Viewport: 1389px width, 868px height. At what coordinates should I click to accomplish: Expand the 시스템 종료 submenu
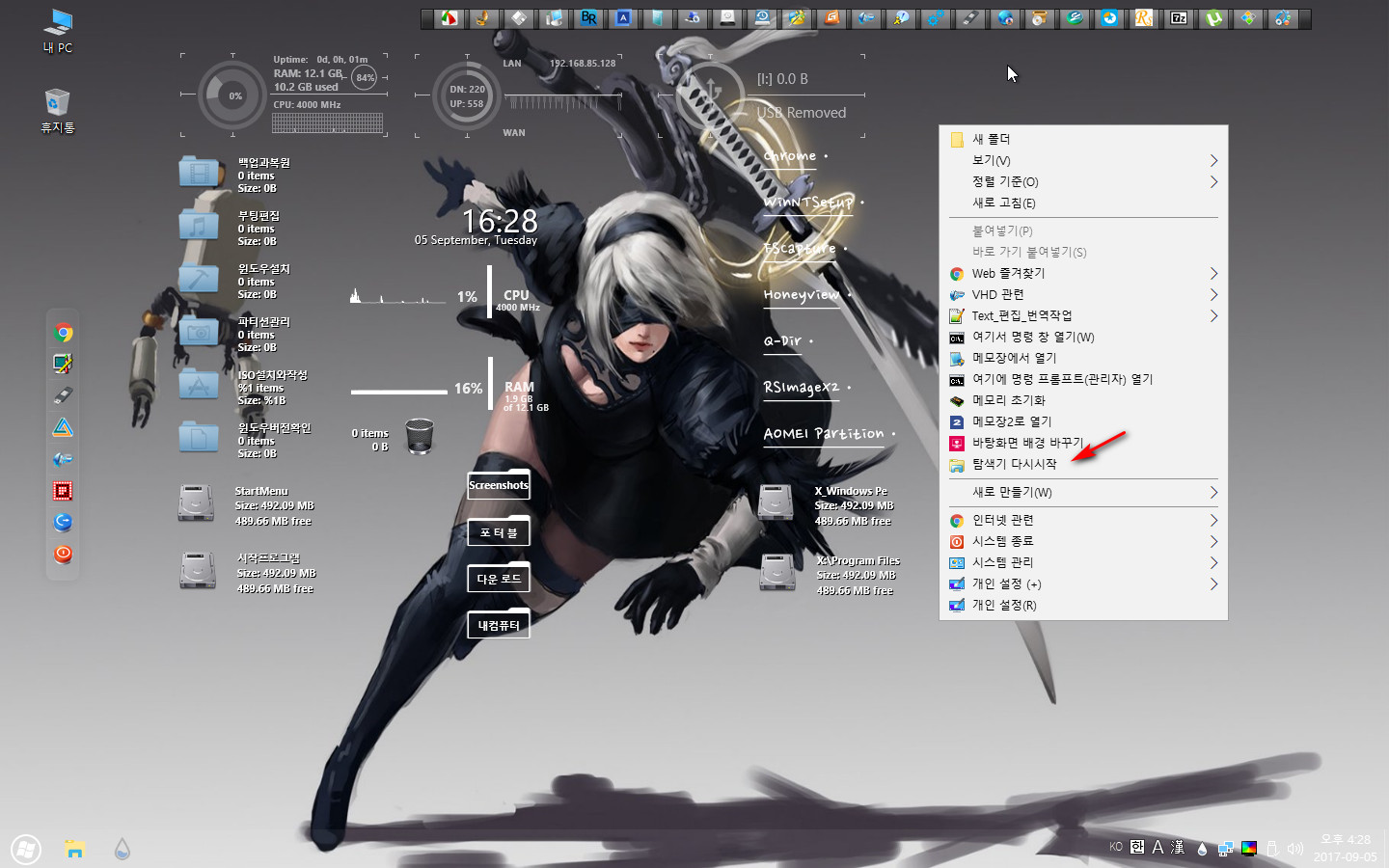tap(1083, 541)
